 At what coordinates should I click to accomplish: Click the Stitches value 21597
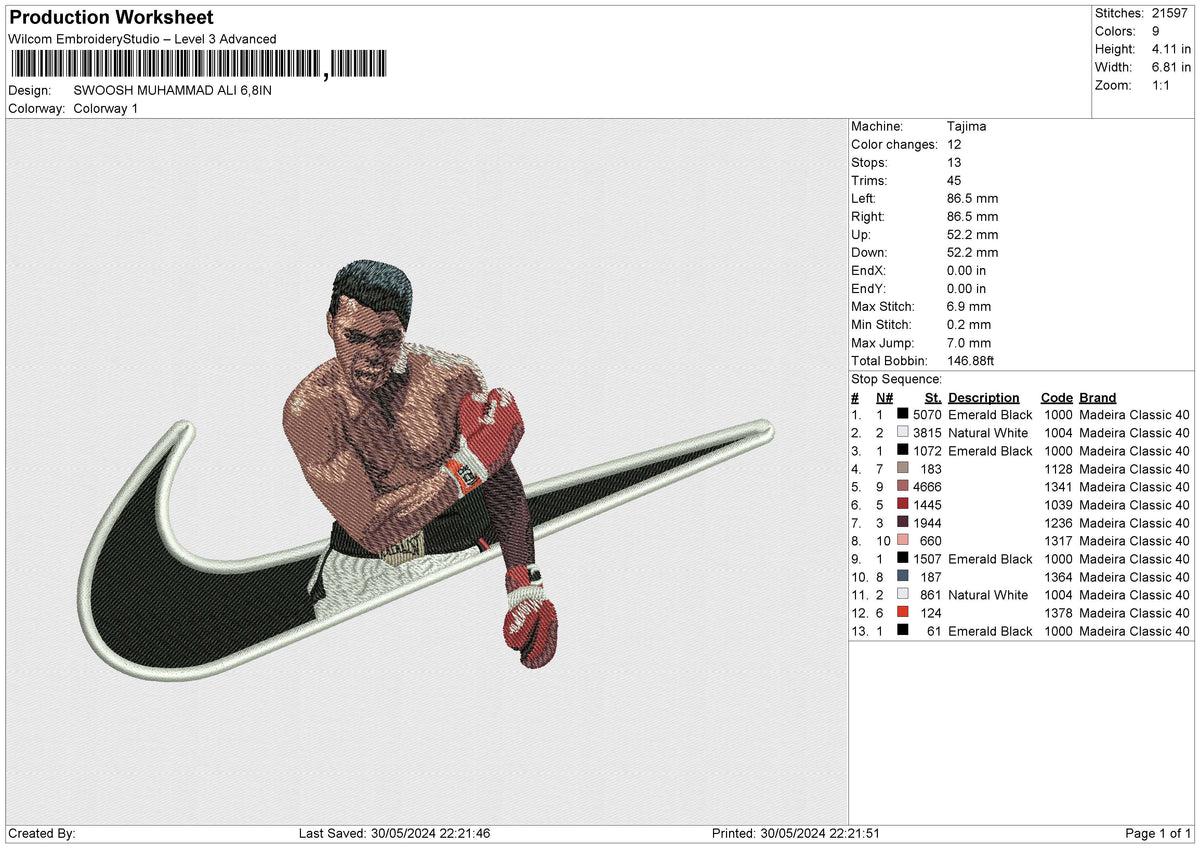pyautogui.click(x=1171, y=13)
